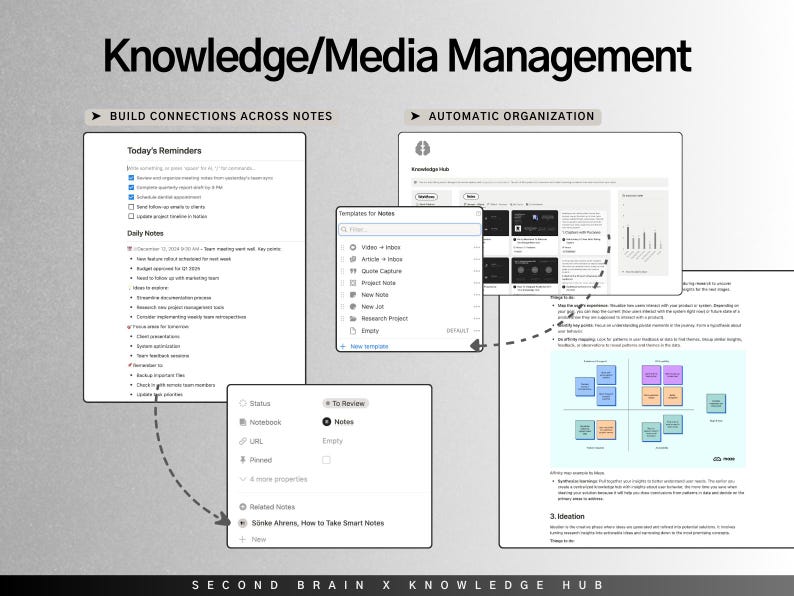
Task: Click the Empty template page icon
Action: [353, 331]
